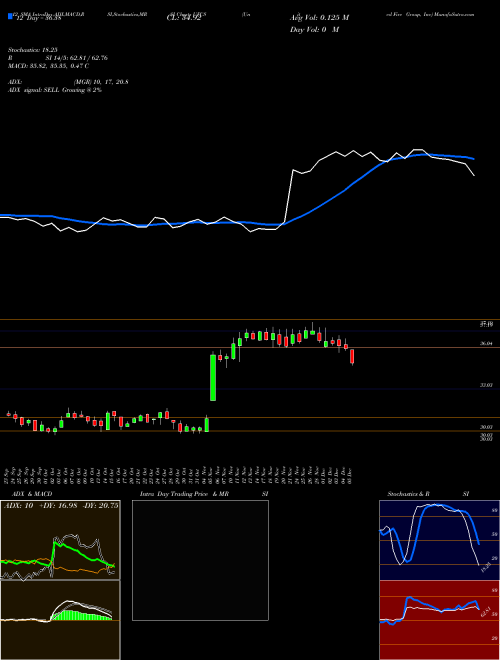Click the '(MGR) 10, 17, 20.8' ADX values
Viewport: 500px width, 660px height.
[x=101, y=82]
